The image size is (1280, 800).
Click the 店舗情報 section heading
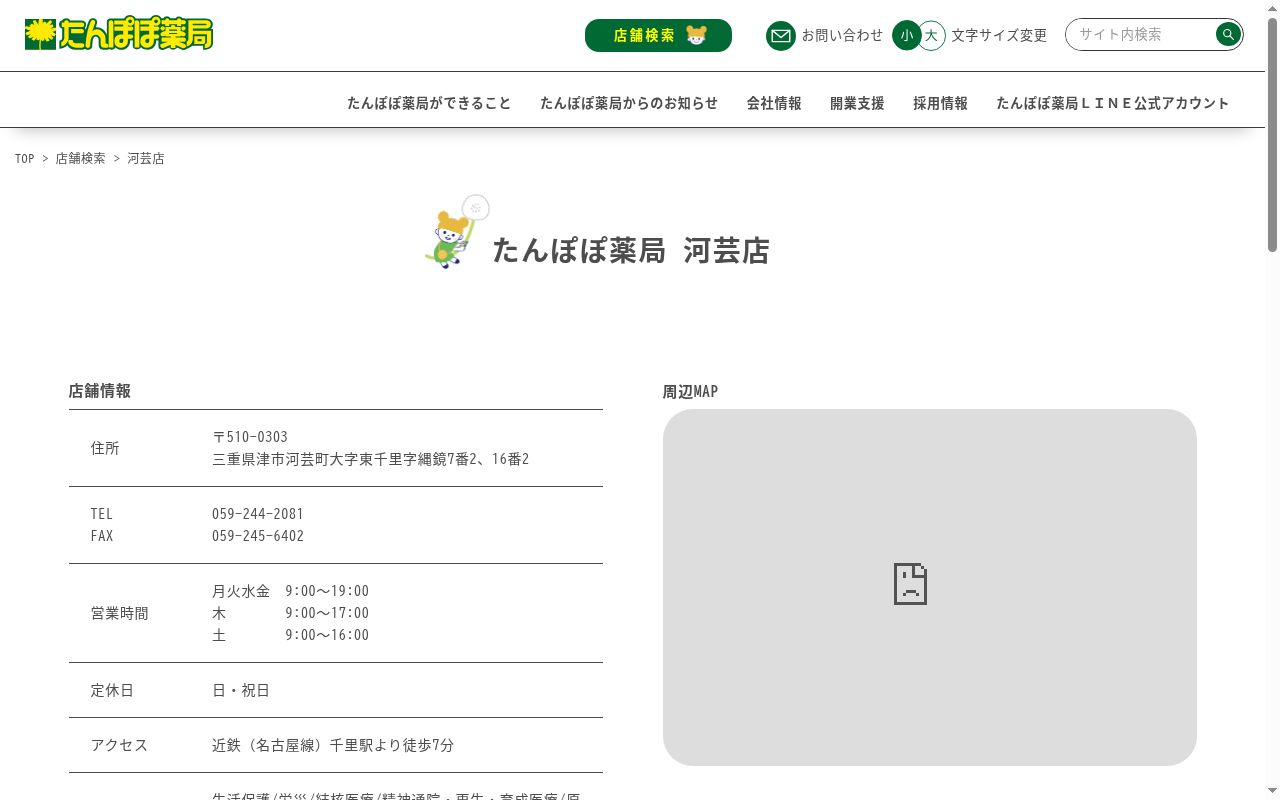pyautogui.click(x=100, y=391)
